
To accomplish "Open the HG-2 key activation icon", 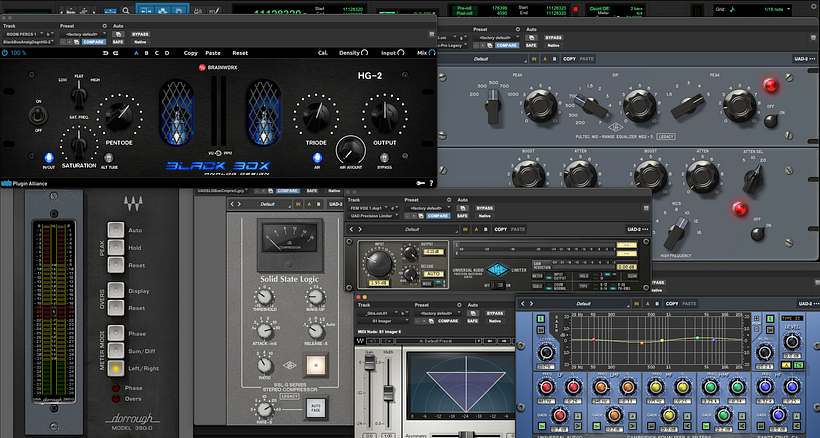I will pyautogui.click(x=420, y=183).
